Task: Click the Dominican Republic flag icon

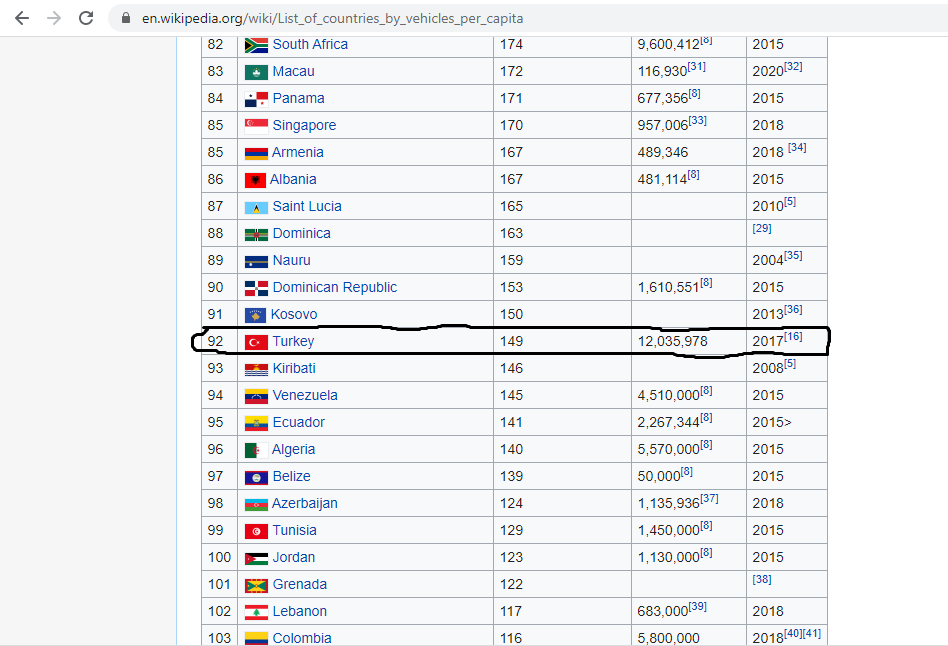Action: click(x=256, y=289)
